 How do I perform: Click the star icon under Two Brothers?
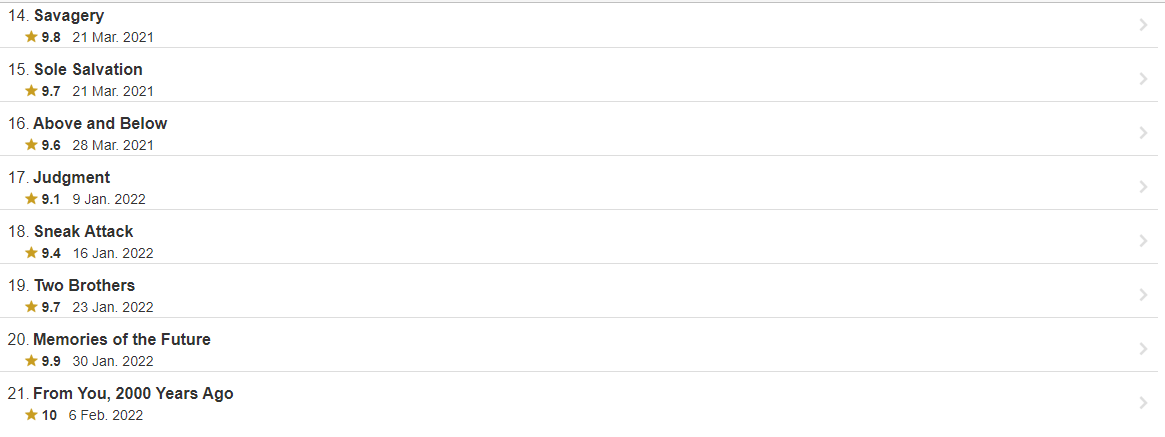coord(31,307)
